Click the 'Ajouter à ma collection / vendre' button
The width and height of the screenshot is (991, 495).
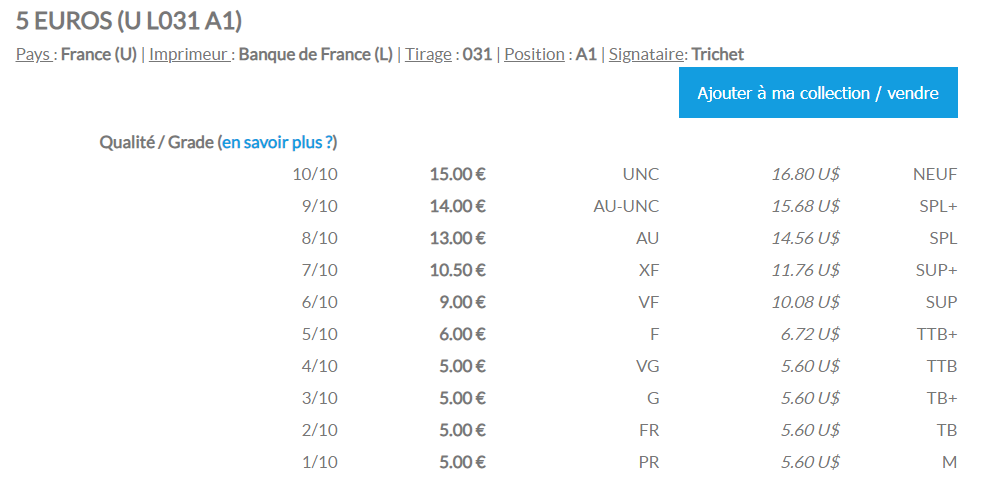click(818, 93)
